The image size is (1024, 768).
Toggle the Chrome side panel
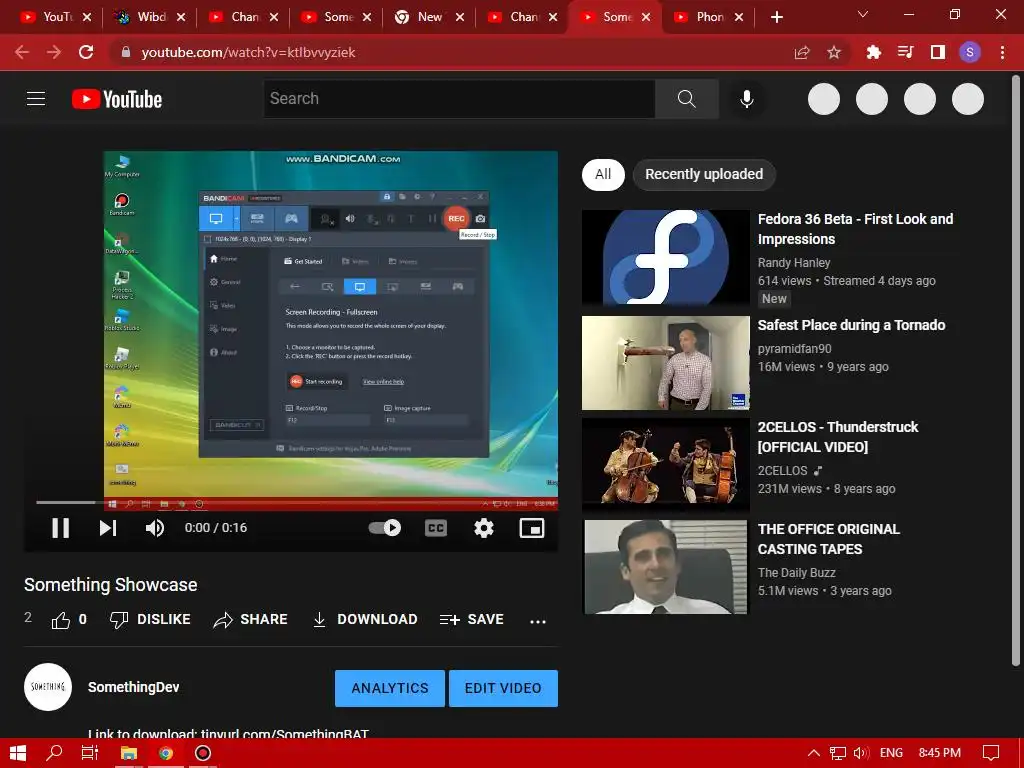click(x=937, y=52)
